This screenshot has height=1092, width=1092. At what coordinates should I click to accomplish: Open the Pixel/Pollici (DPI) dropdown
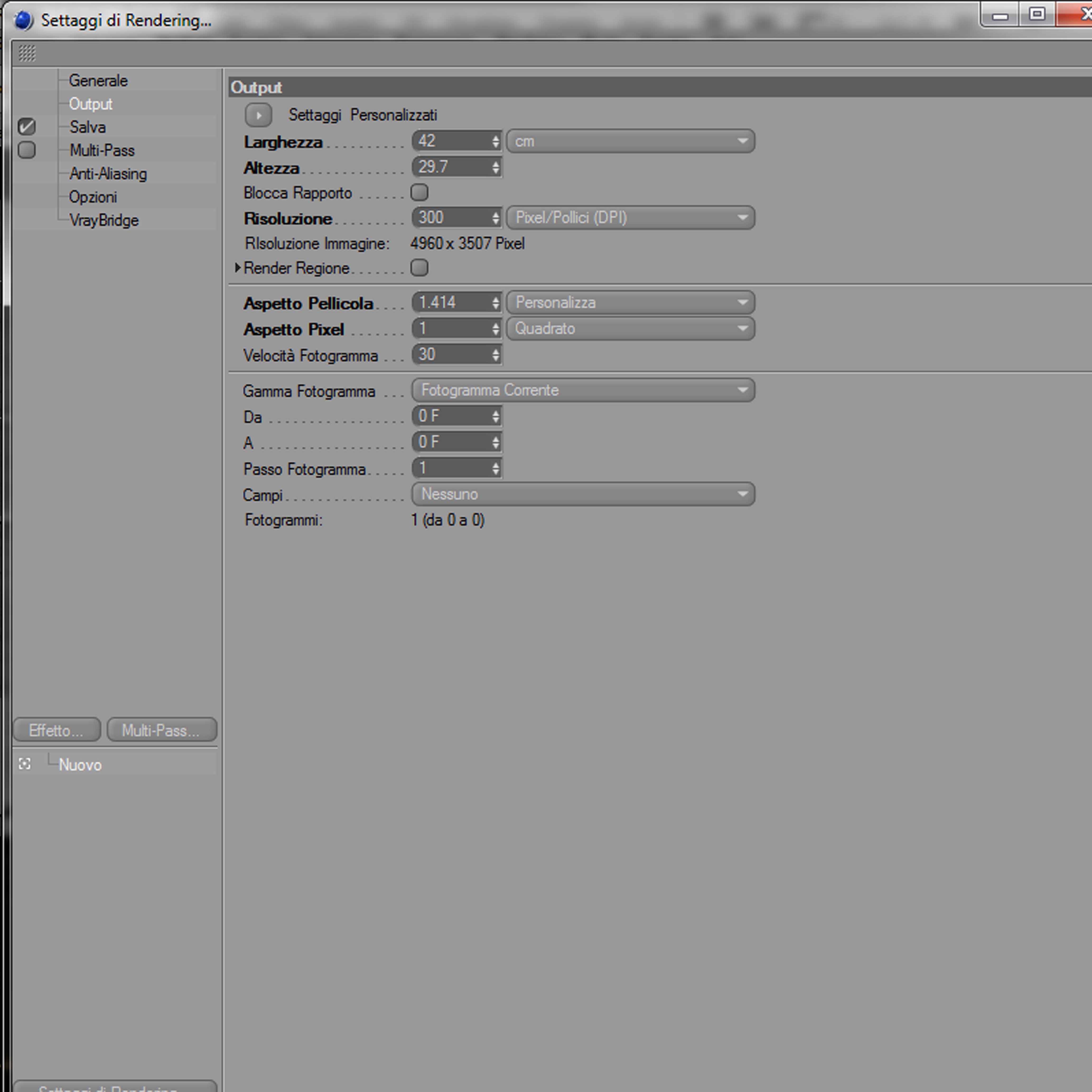630,218
